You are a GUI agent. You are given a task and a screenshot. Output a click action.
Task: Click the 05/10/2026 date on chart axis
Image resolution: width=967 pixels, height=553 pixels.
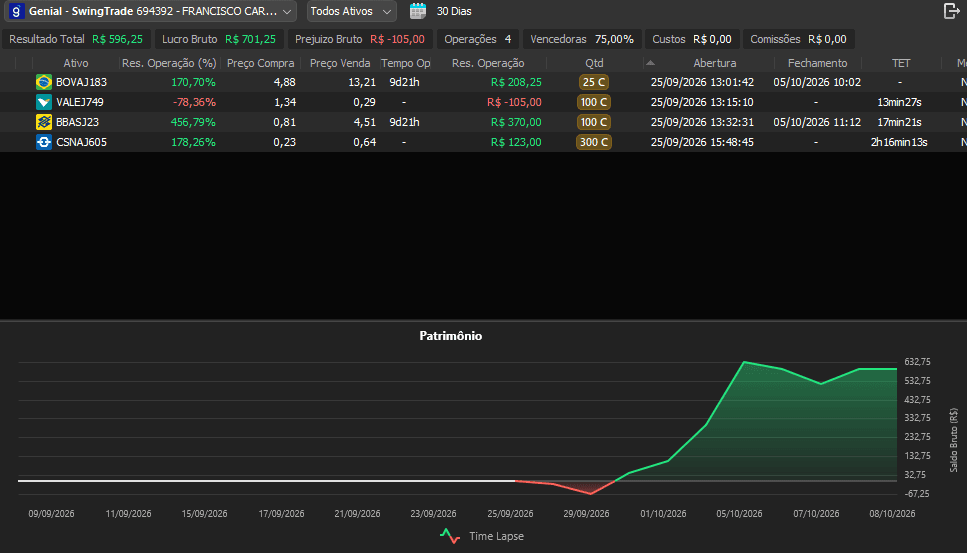point(739,514)
